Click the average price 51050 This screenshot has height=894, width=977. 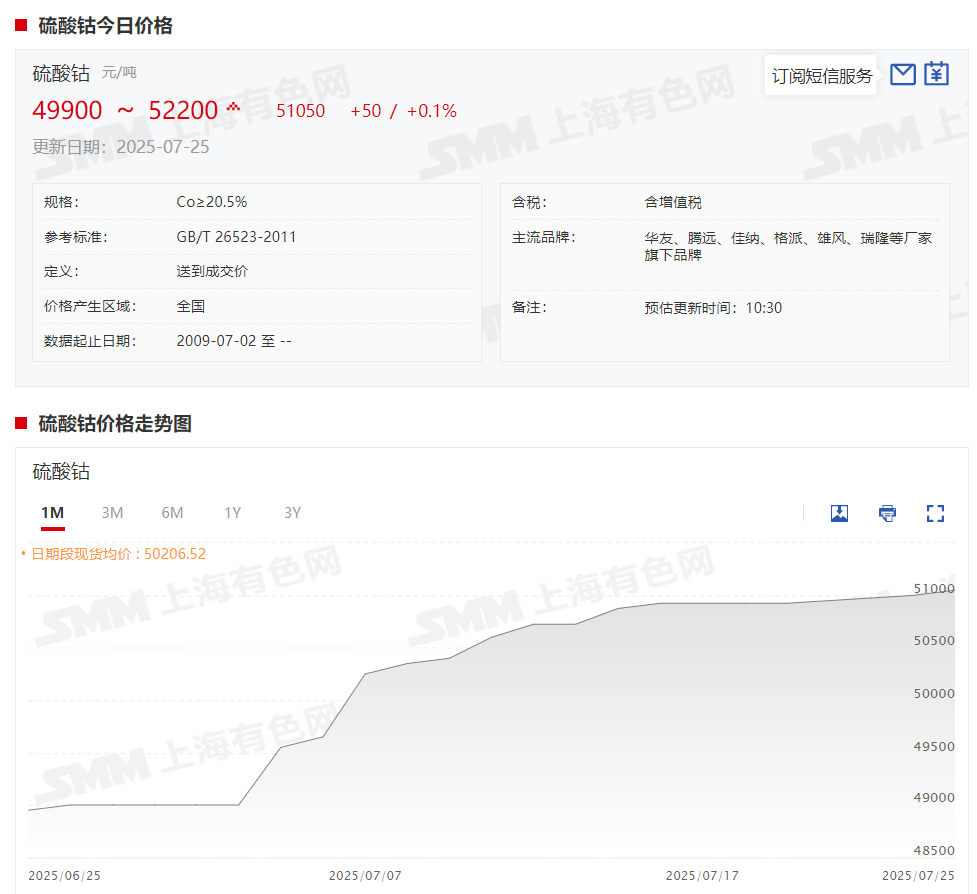300,111
